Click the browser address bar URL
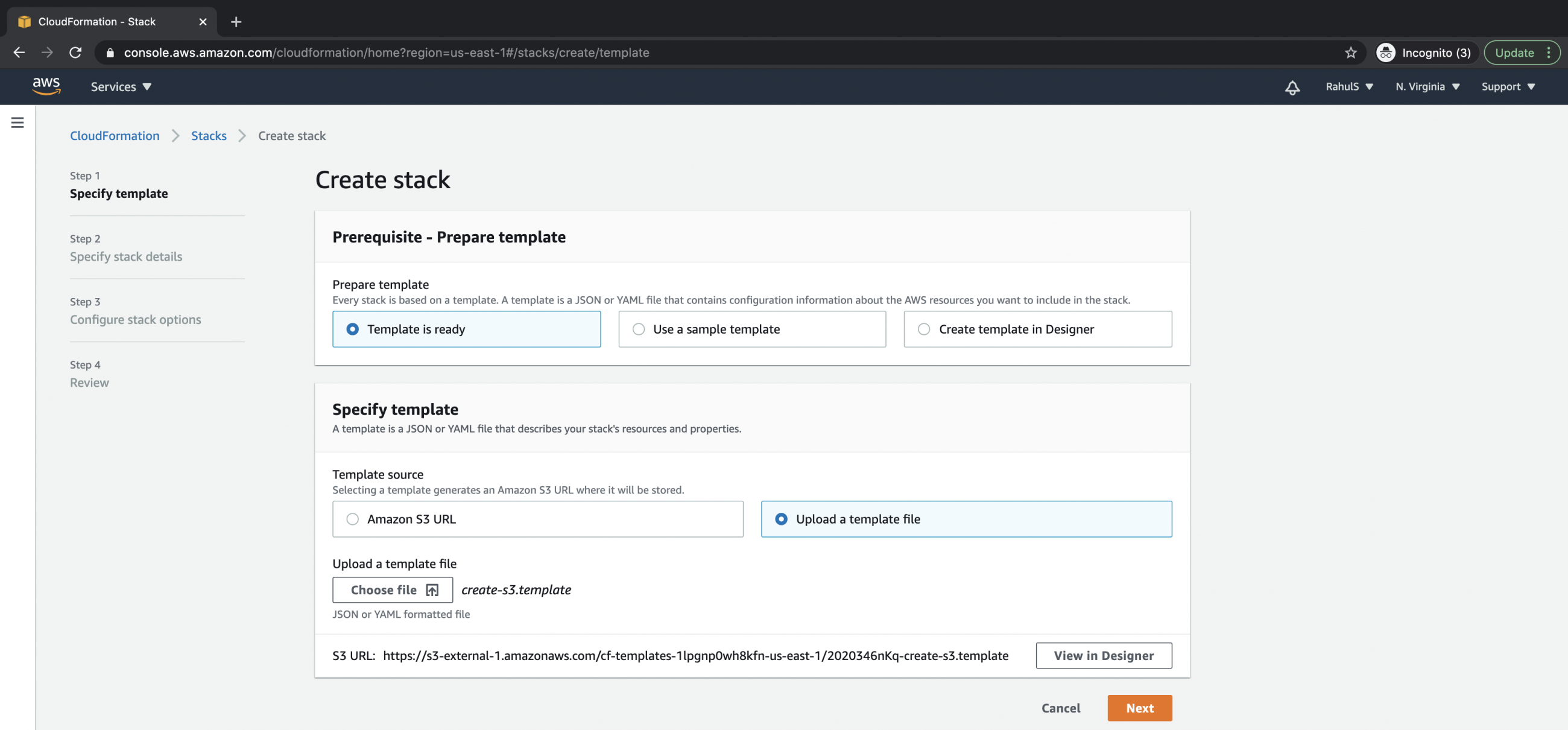This screenshot has height=730, width=1568. (387, 52)
